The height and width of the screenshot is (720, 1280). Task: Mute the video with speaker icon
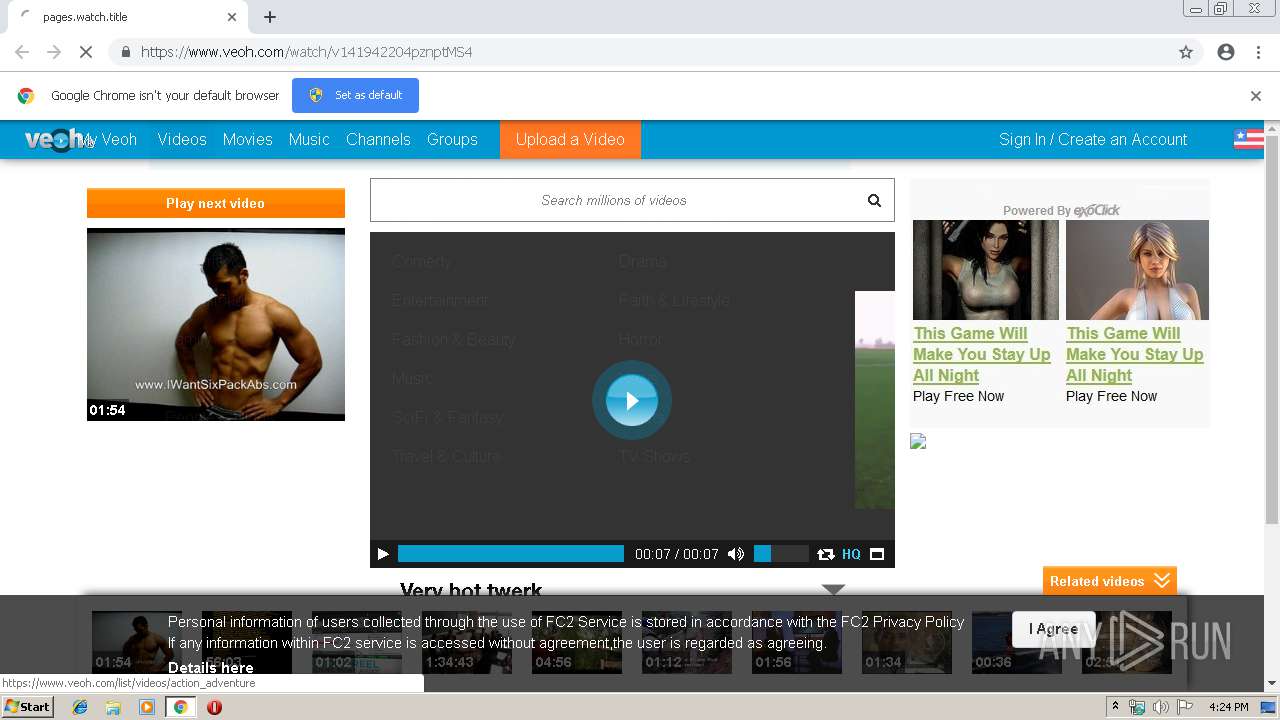point(736,554)
